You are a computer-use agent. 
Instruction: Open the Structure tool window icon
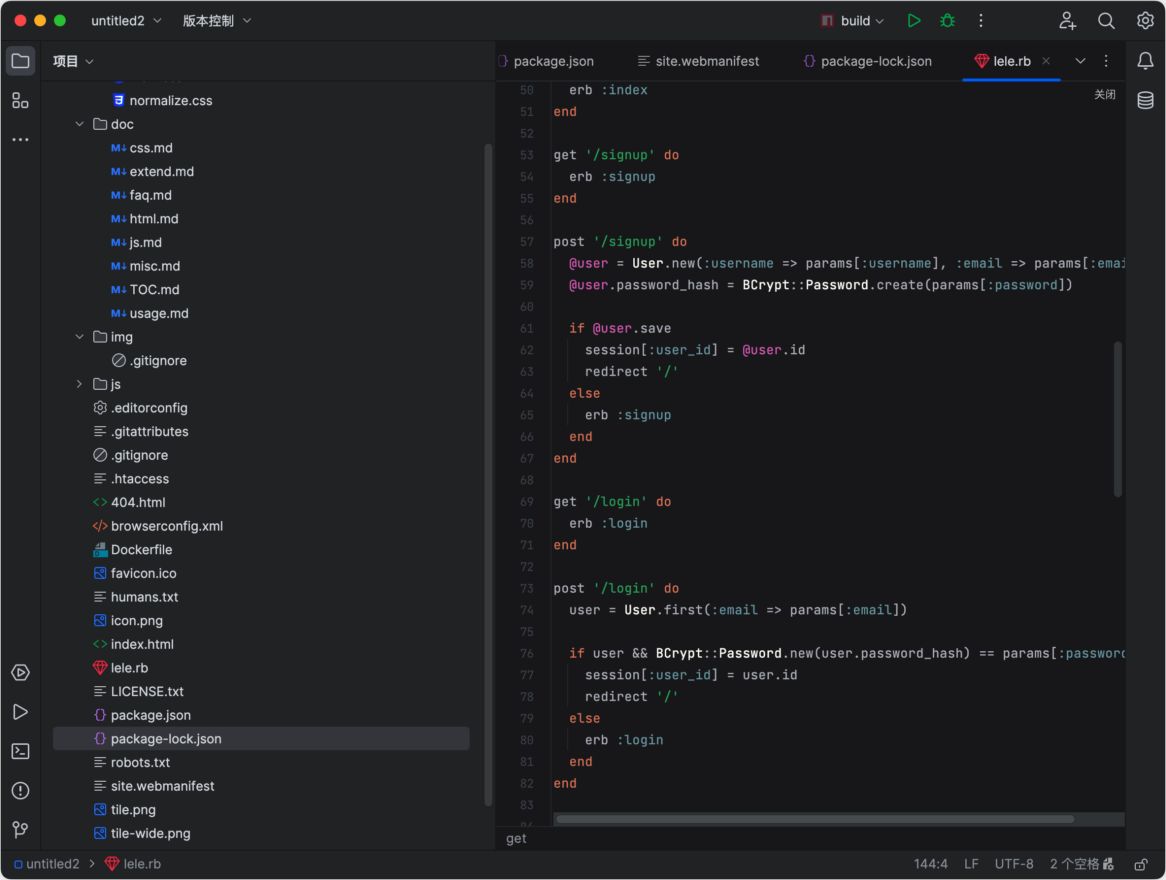(x=20, y=100)
